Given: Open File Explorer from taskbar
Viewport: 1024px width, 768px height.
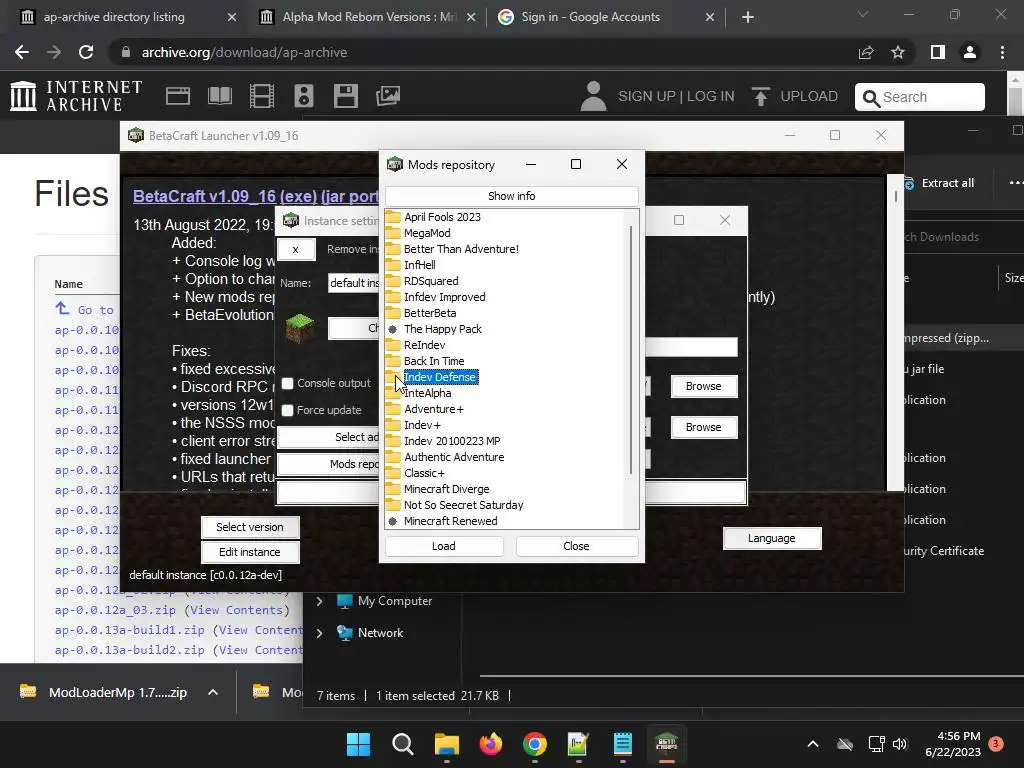Looking at the screenshot, I should pyautogui.click(x=447, y=744).
